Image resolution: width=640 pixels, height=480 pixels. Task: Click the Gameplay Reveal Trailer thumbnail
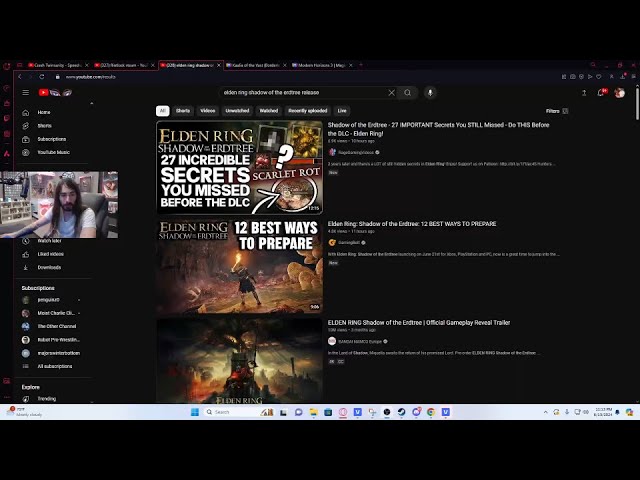[239, 361]
